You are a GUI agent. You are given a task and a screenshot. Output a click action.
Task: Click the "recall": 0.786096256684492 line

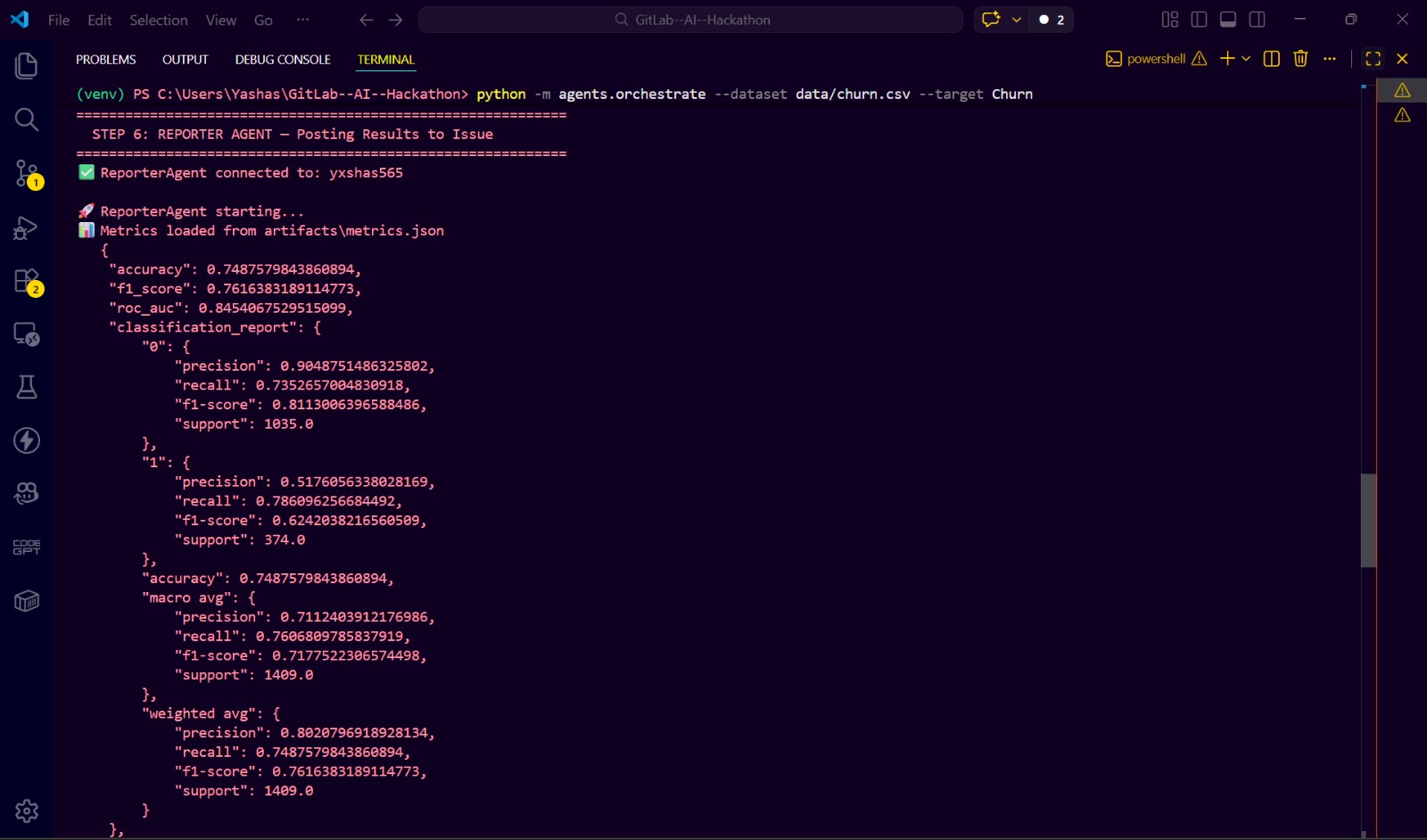(289, 502)
